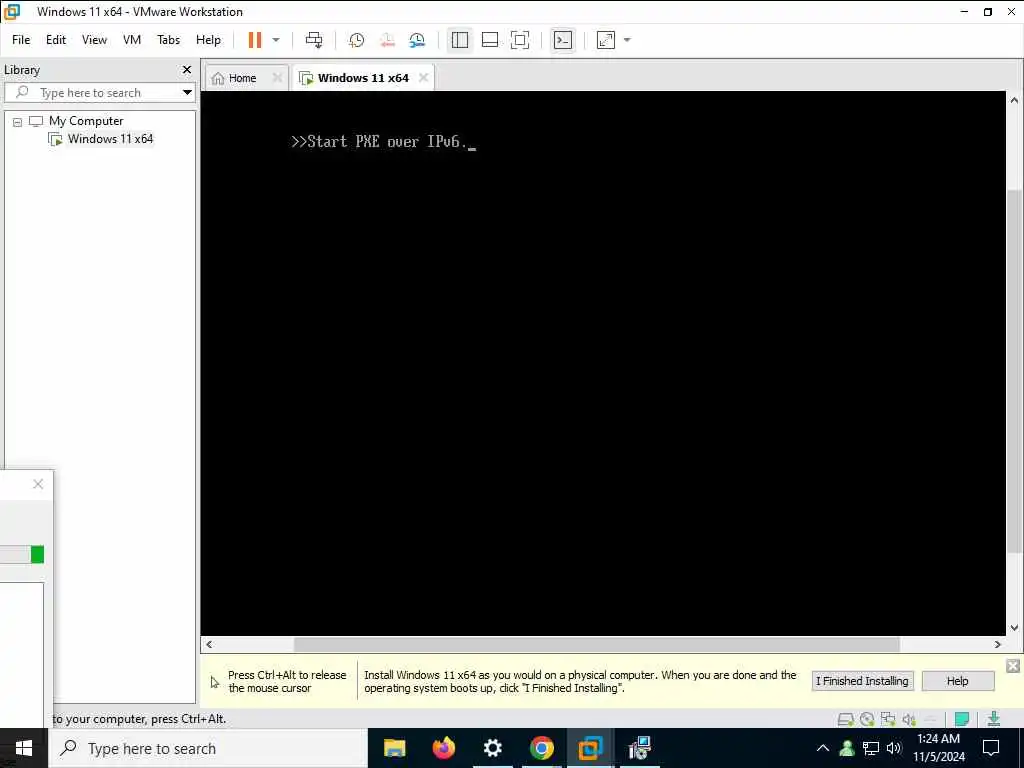This screenshot has width=1024, height=768.
Task: Click the hard disk status icon
Action: (x=846, y=720)
